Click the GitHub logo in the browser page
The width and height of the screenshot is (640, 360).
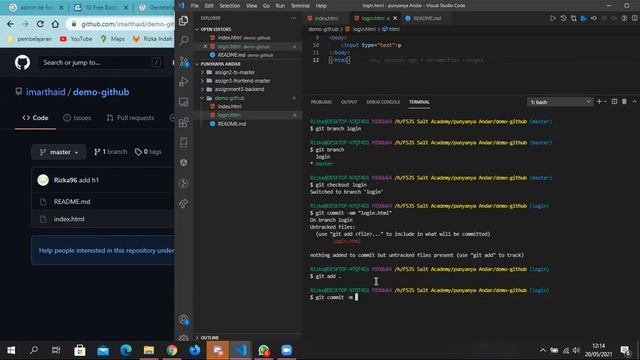coord(22,62)
